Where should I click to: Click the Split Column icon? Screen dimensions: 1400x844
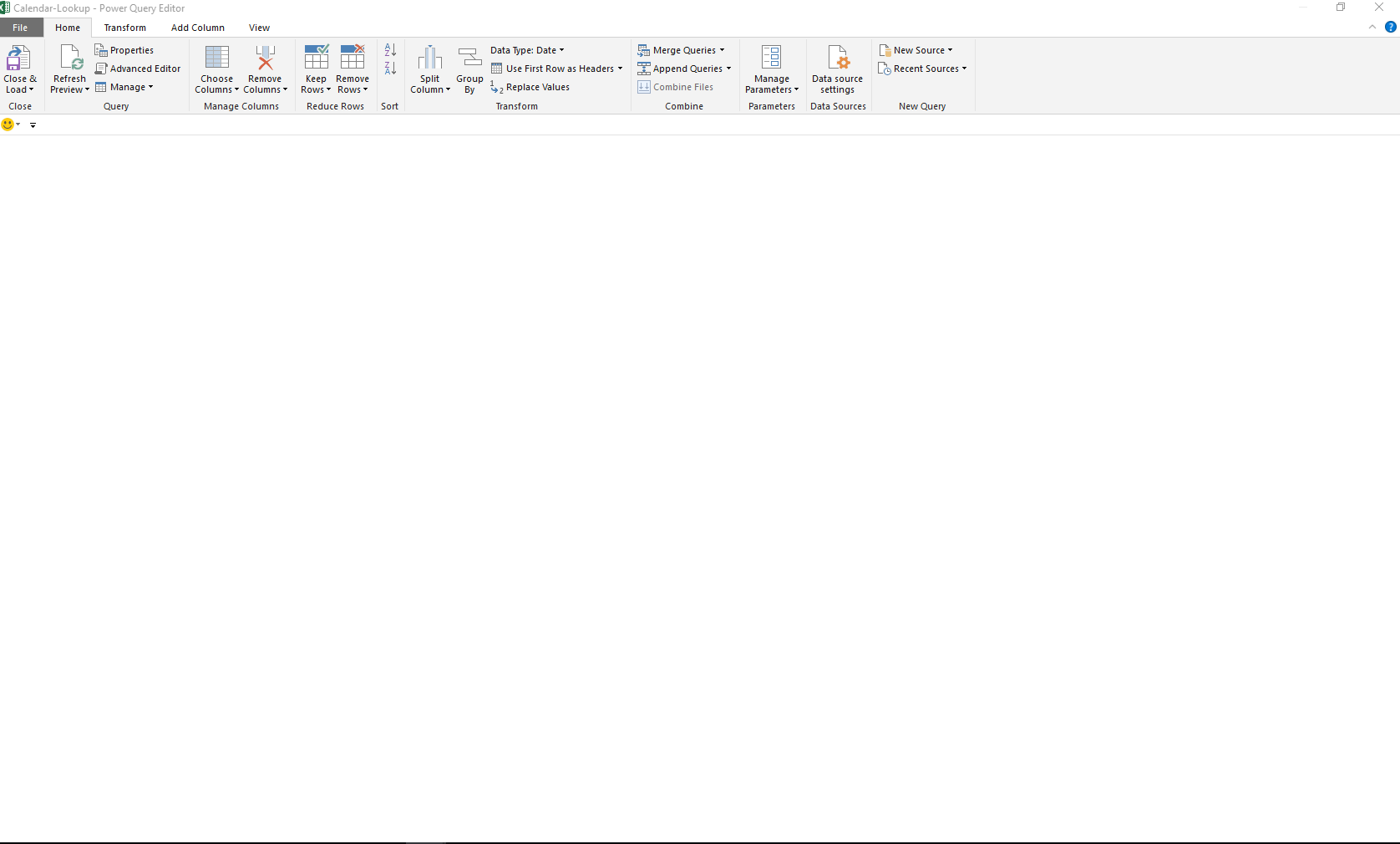[x=430, y=58]
